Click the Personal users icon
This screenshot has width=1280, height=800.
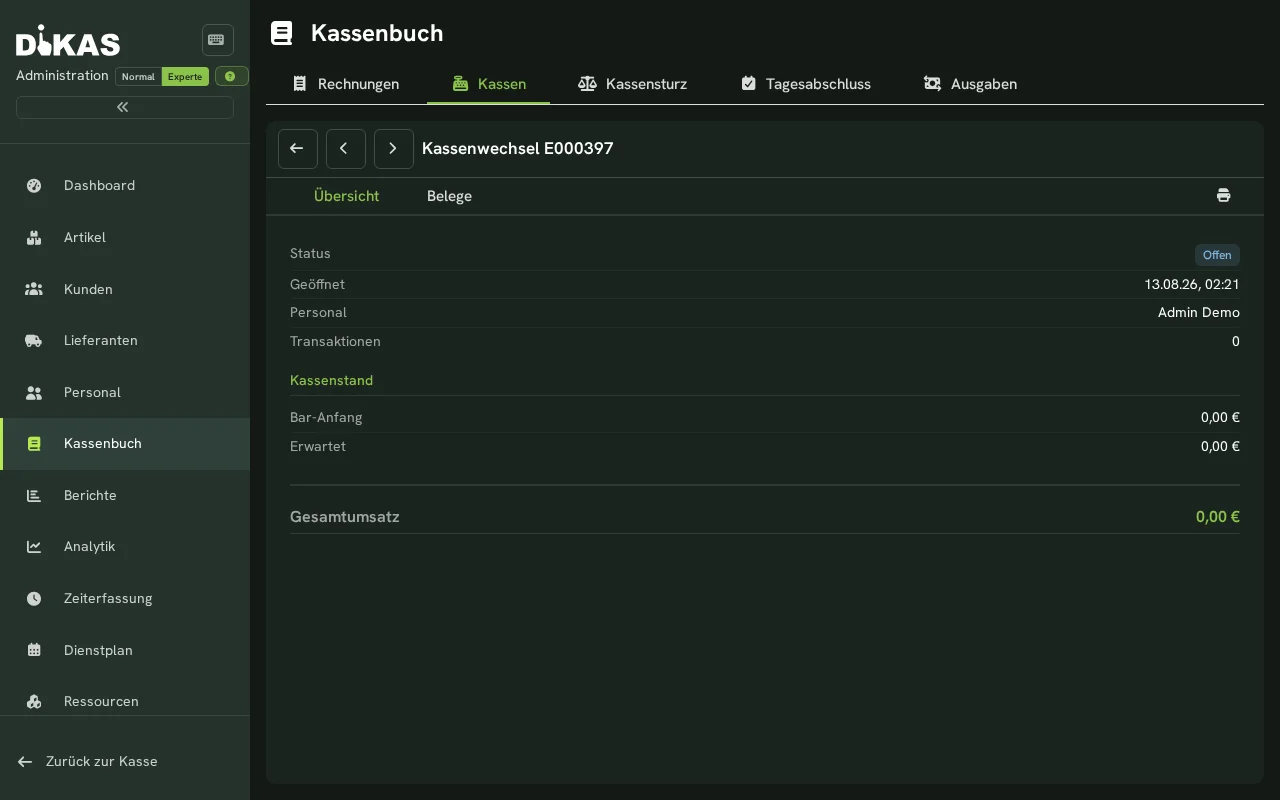point(34,392)
